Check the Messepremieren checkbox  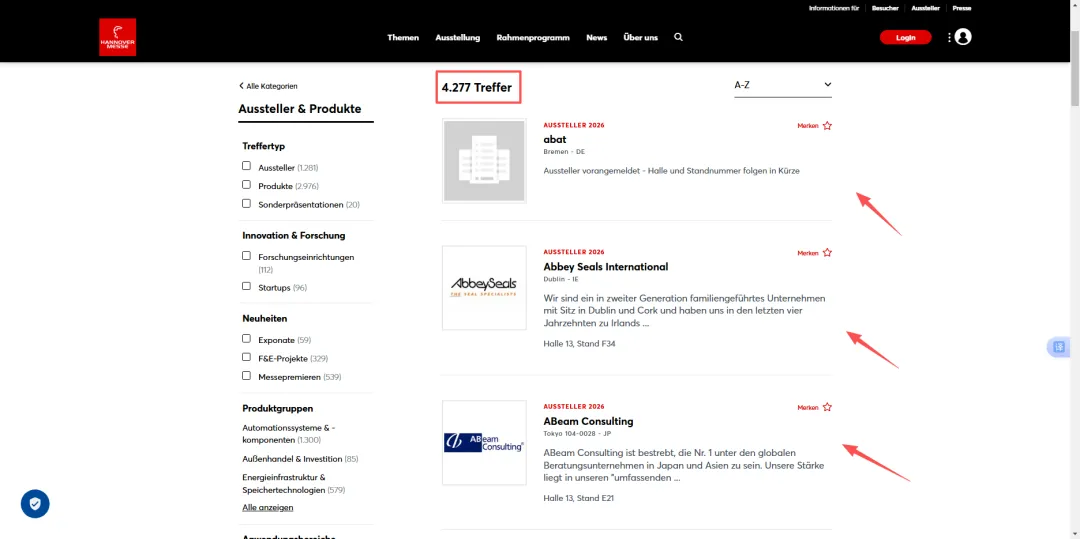point(247,375)
